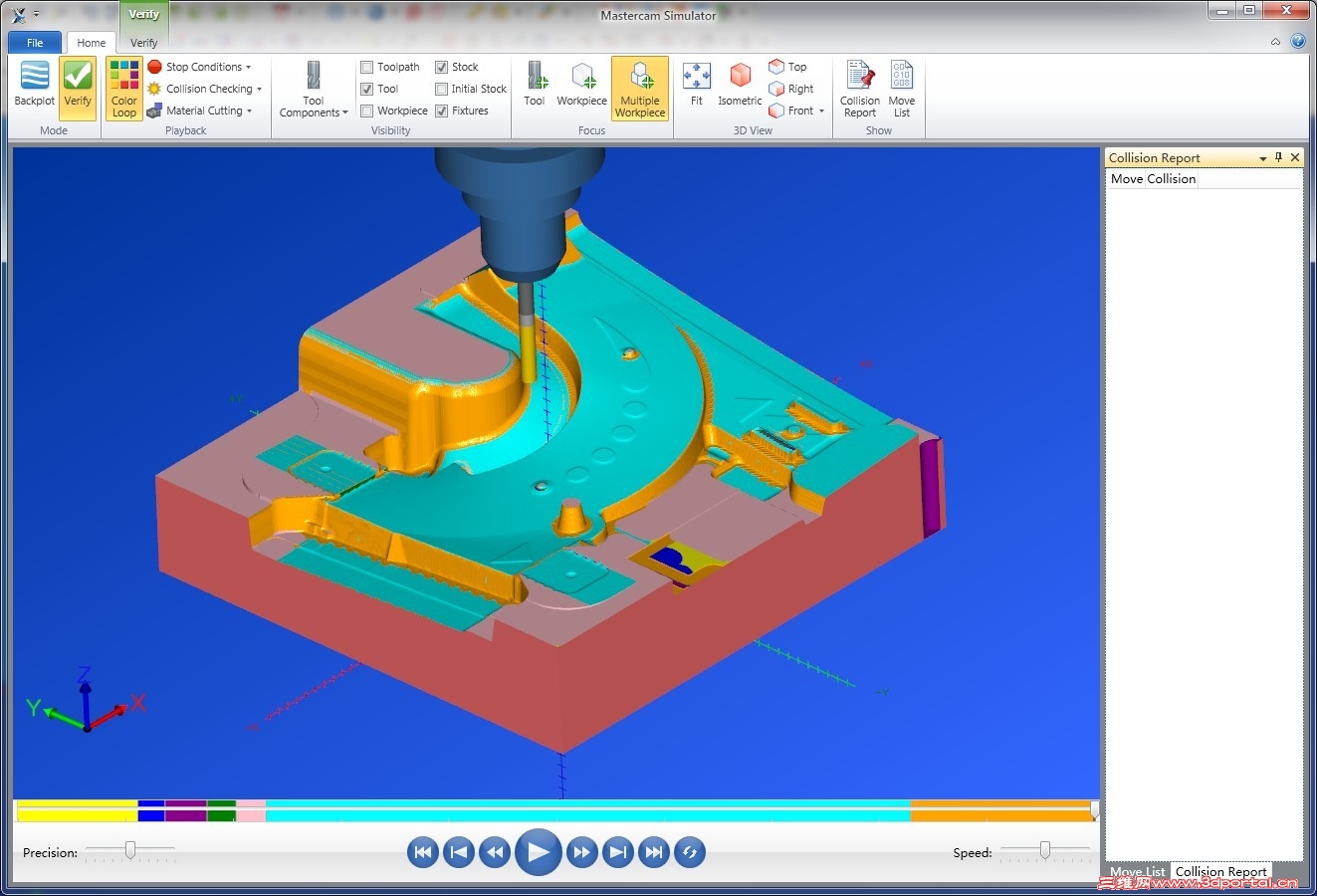The width and height of the screenshot is (1317, 896).
Task: Fast forward the simulation
Action: coord(582,852)
